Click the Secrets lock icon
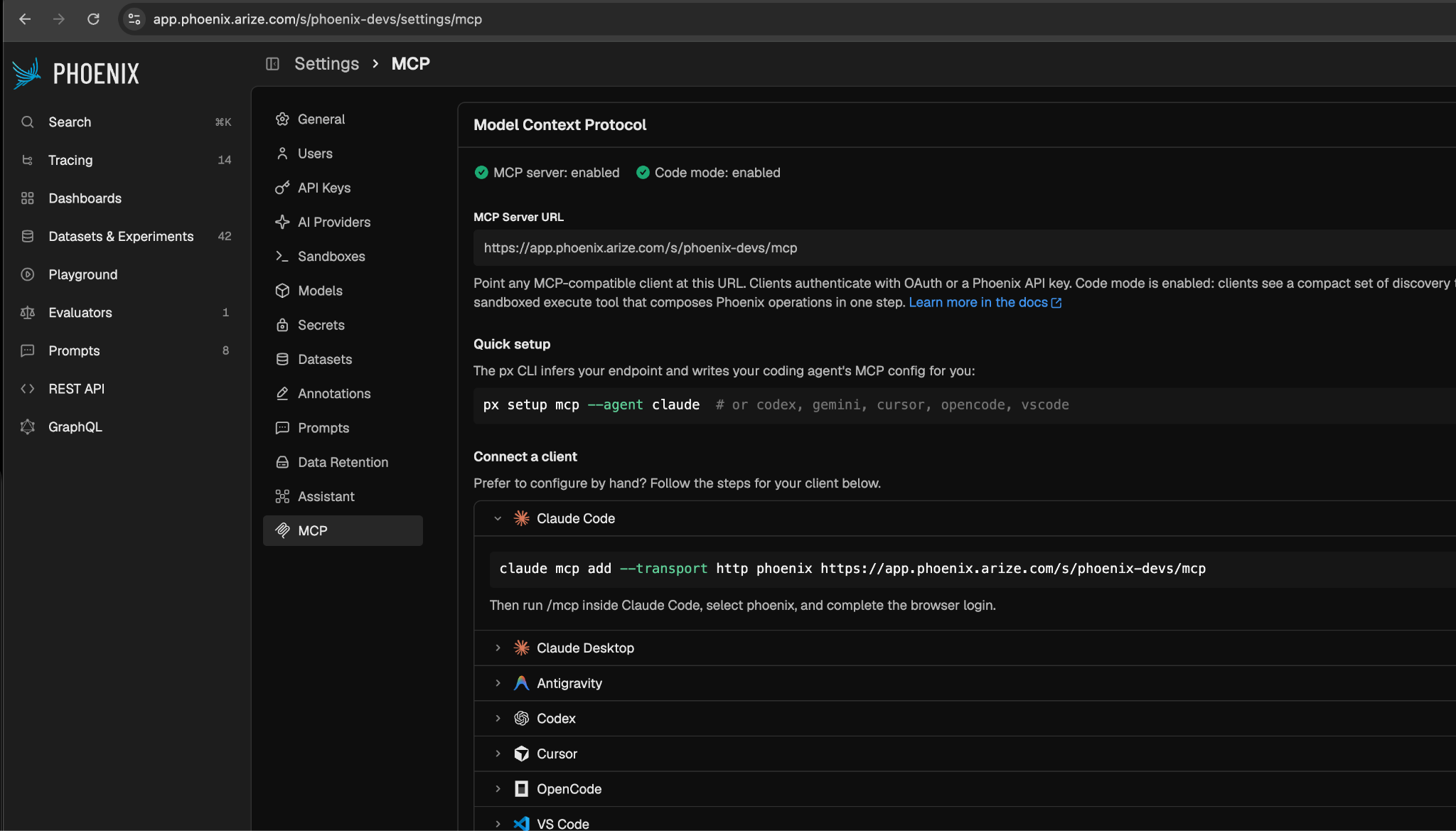 282,325
